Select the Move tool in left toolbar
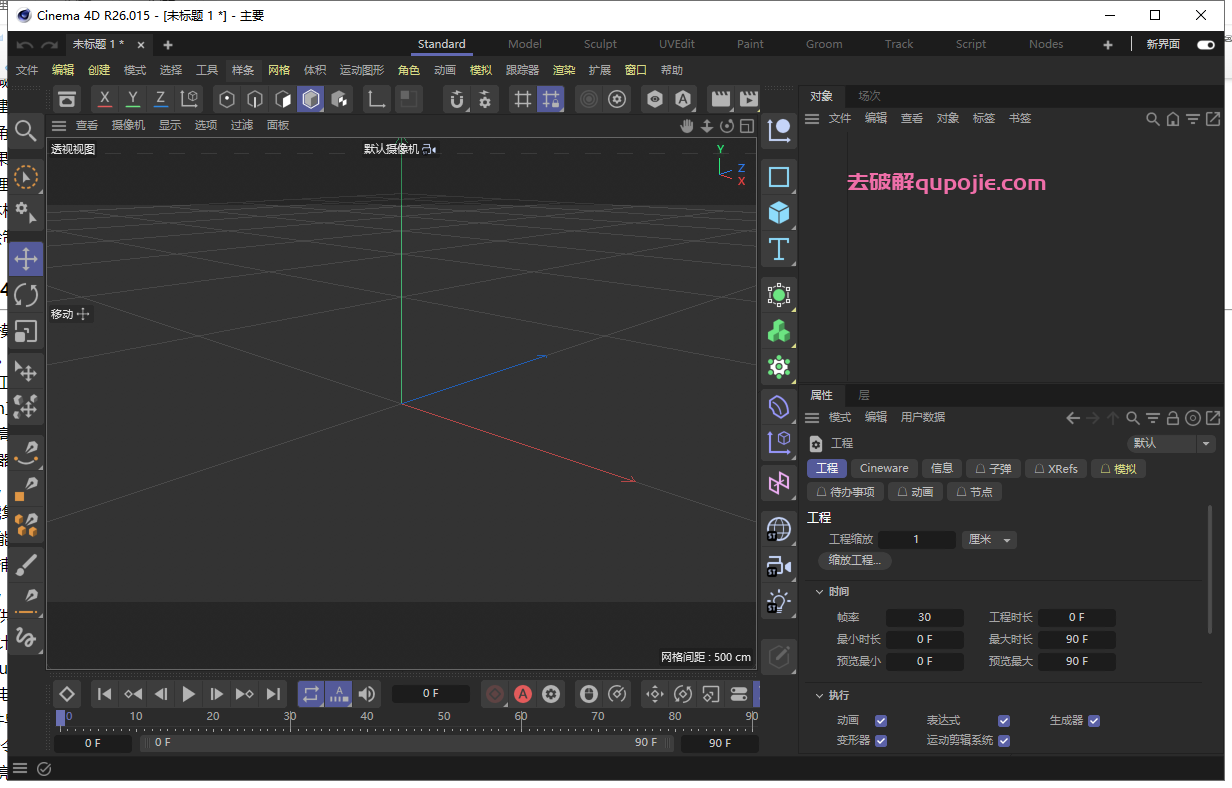Image resolution: width=1232 pixels, height=788 pixels. pyautogui.click(x=26, y=259)
